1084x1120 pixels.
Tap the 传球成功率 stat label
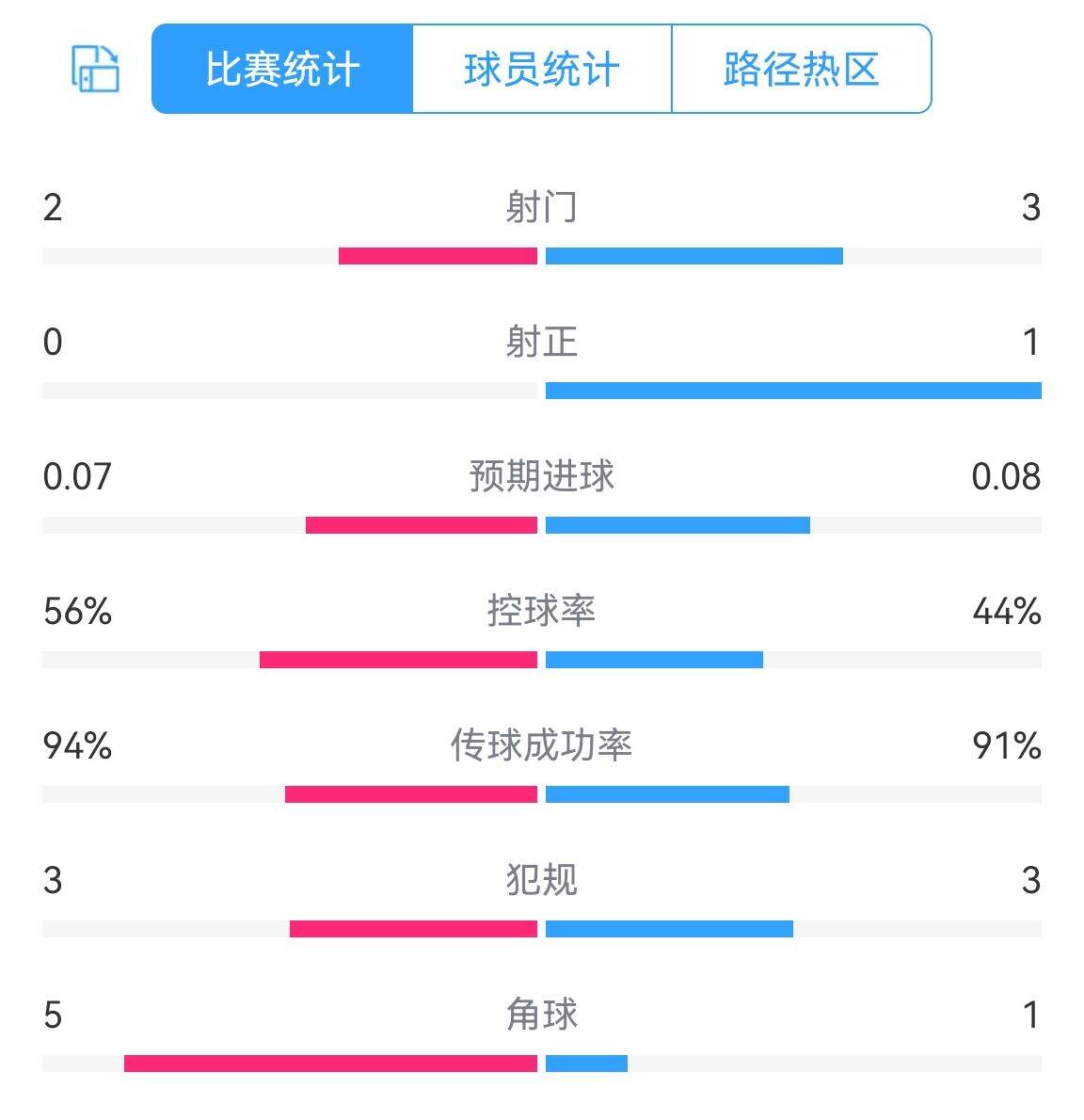tap(541, 745)
